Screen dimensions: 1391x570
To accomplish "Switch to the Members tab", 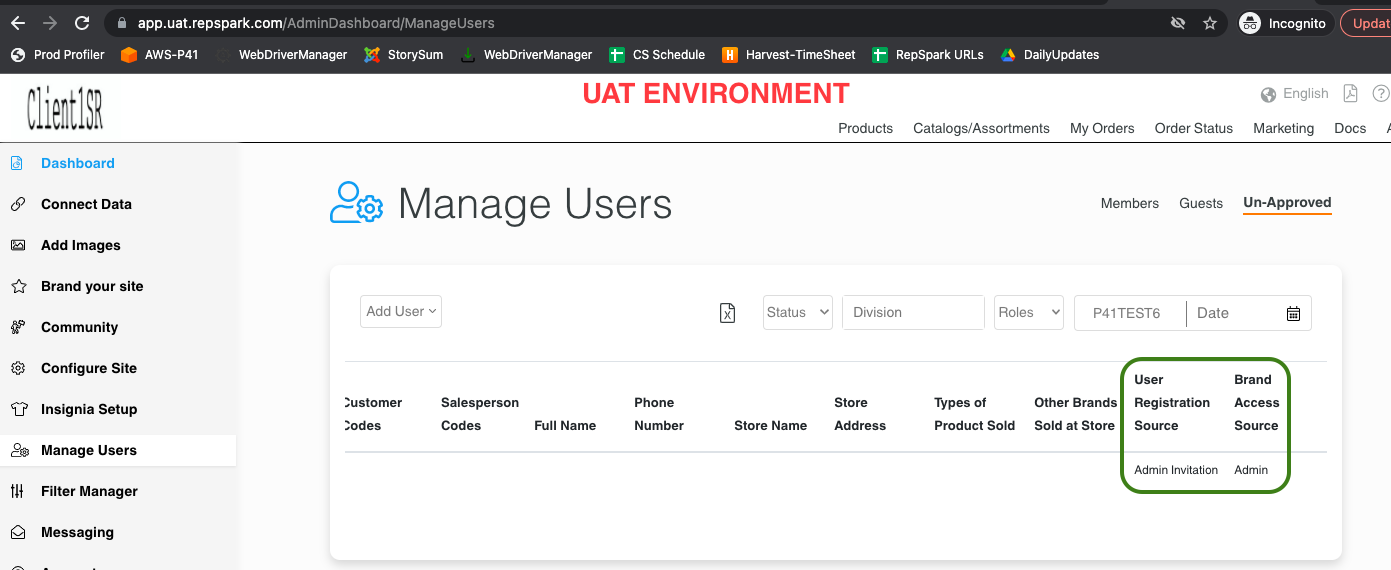I will click(1130, 203).
